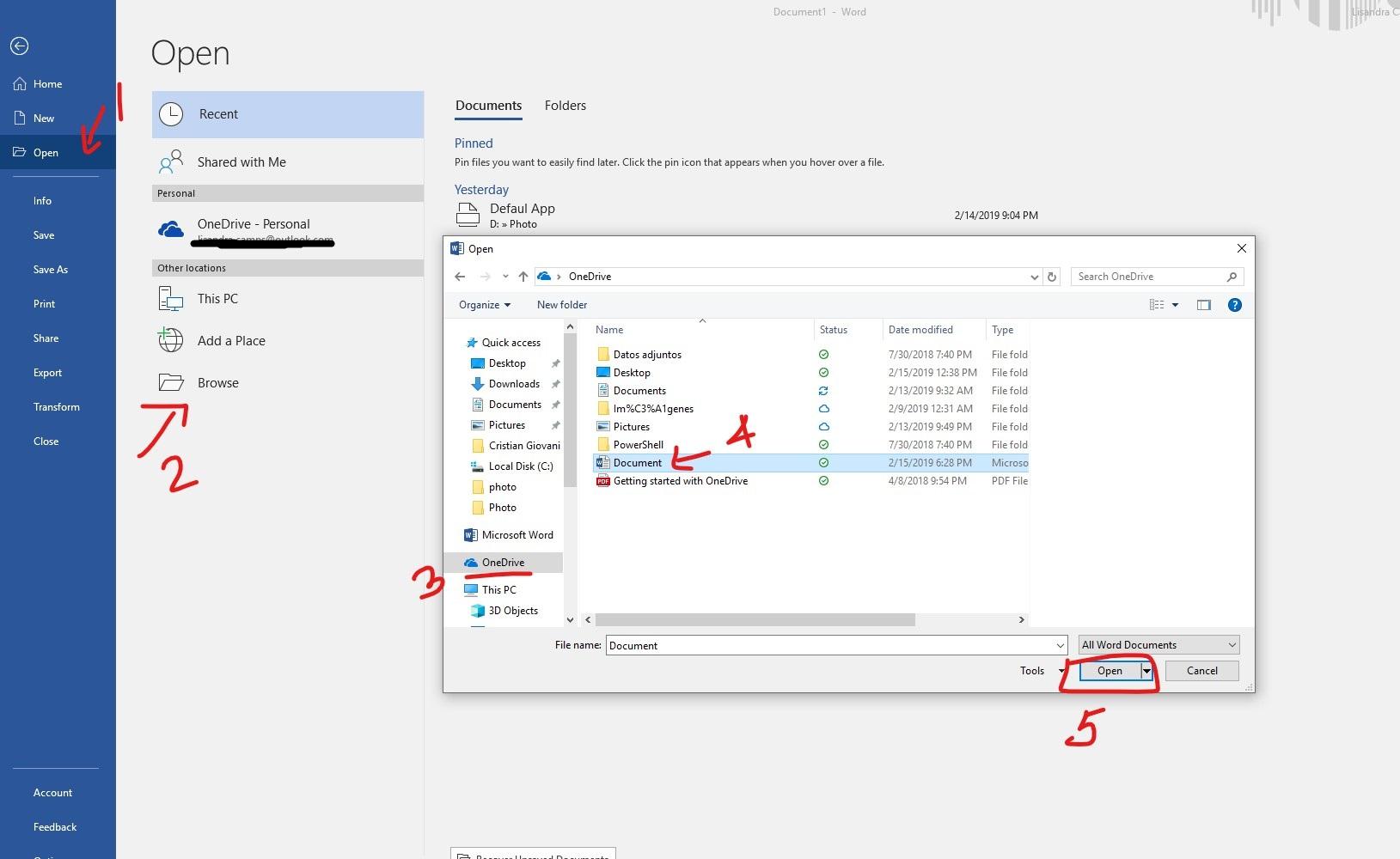The width and height of the screenshot is (1400, 859).
Task: Expand the view options dropdown arrow
Action: (x=1176, y=305)
